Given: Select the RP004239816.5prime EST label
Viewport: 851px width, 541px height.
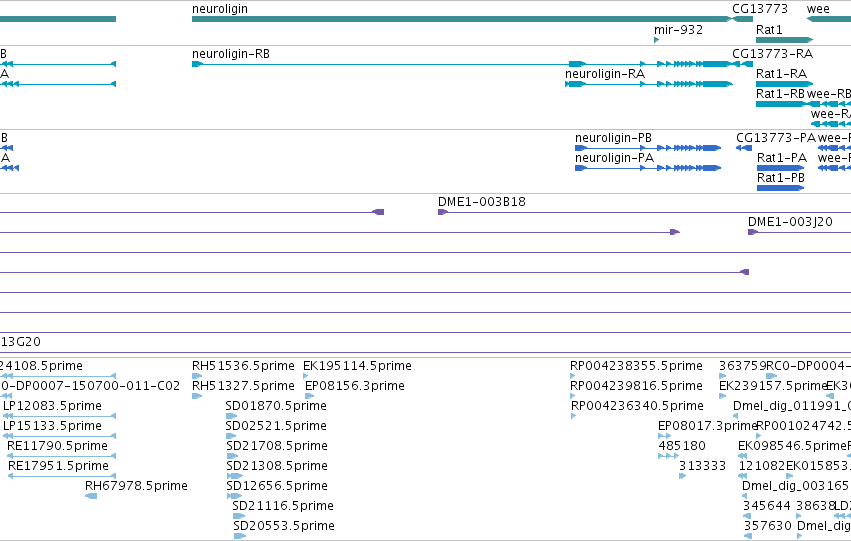Looking at the screenshot, I should click(x=636, y=386).
